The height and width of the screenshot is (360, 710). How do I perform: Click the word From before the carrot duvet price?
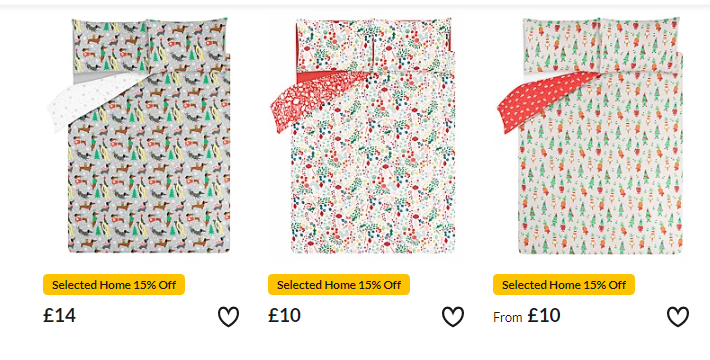click(508, 317)
